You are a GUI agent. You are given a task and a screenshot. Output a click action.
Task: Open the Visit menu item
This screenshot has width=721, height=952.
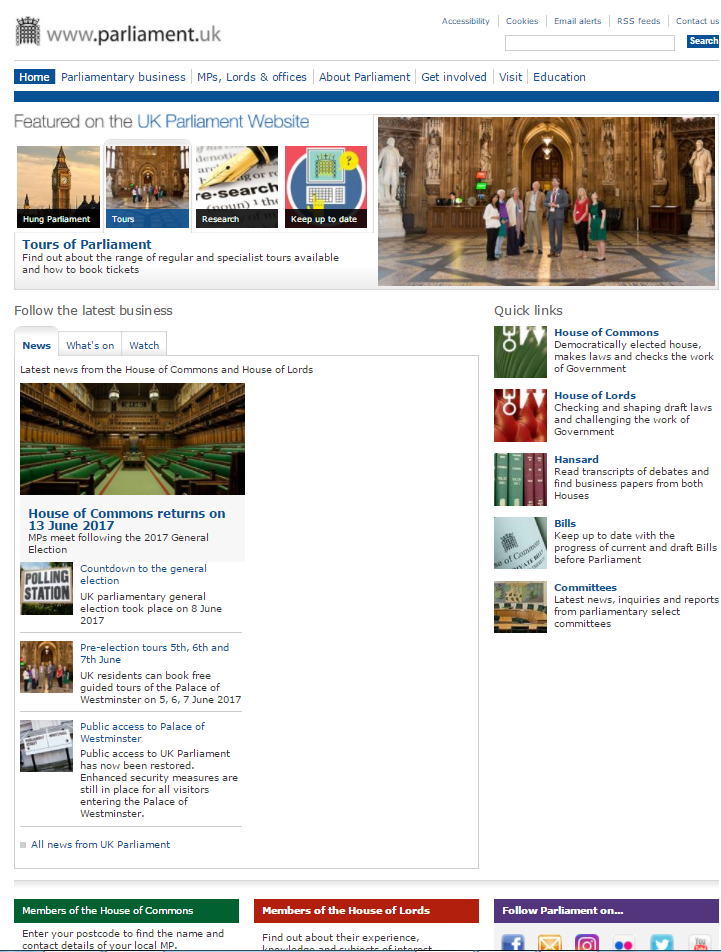tap(510, 77)
